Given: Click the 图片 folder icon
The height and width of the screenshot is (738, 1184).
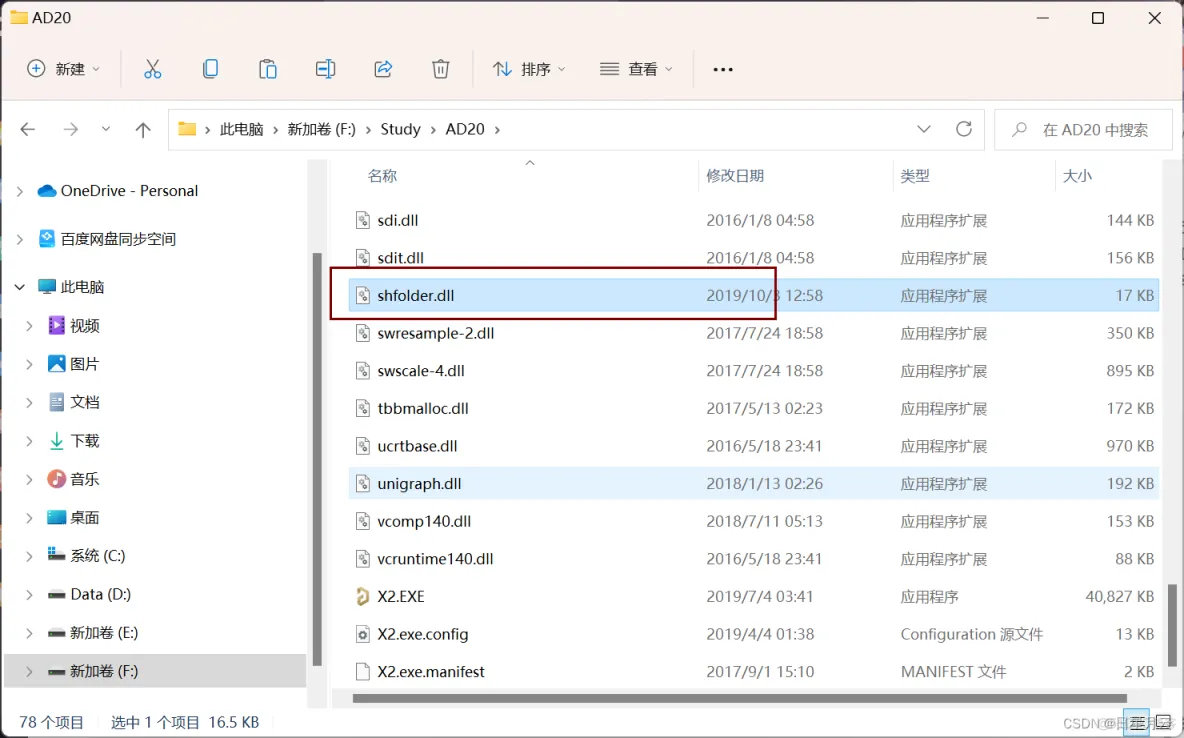Looking at the screenshot, I should point(57,364).
